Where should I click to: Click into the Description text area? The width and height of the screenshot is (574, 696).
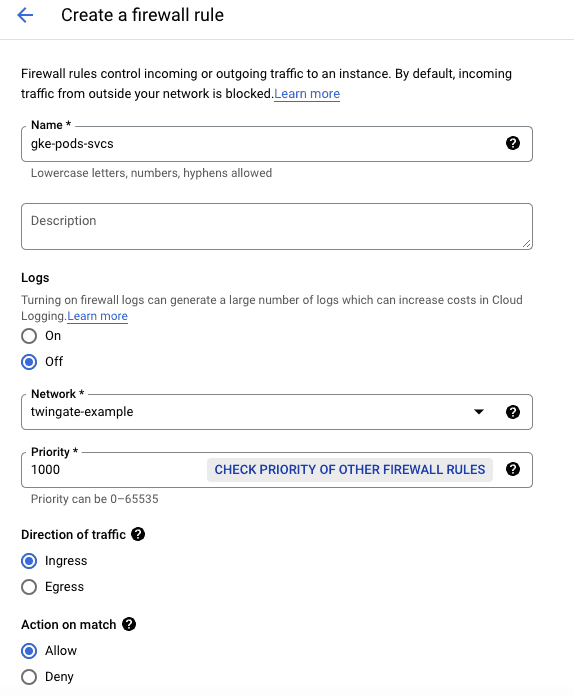click(277, 226)
